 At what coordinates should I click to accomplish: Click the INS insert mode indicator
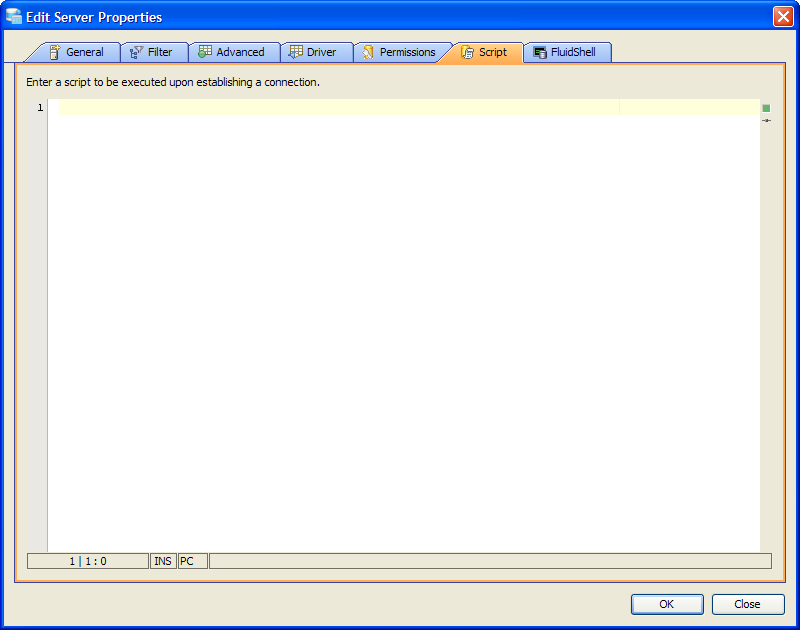click(x=163, y=561)
